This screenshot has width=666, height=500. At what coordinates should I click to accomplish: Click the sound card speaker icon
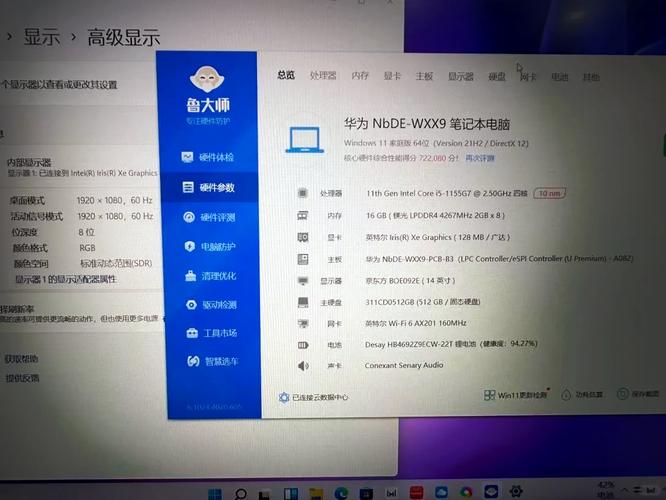coord(303,366)
